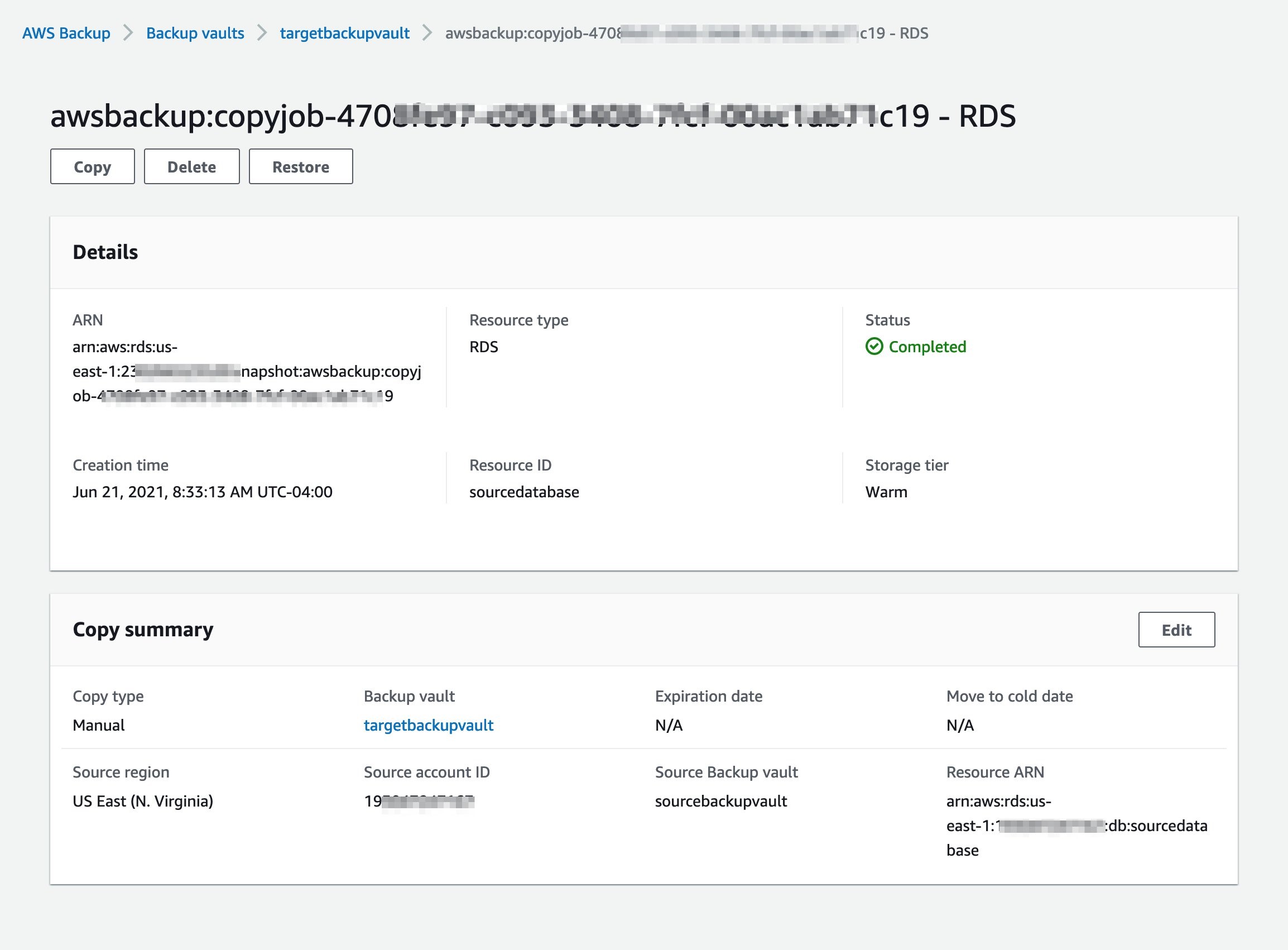Open the AWS Backup breadcrumb link
Viewport: 1288px width, 950px height.
click(66, 33)
